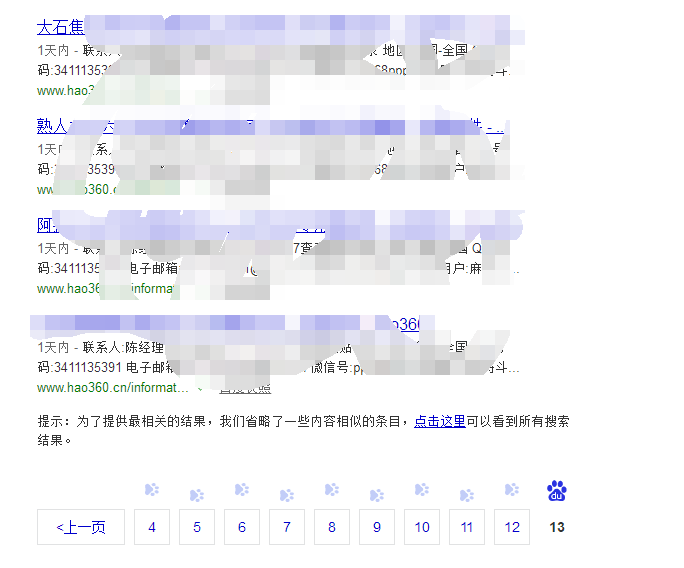This screenshot has height=568, width=684.
Task: Open results page 10
Action: click(x=422, y=527)
